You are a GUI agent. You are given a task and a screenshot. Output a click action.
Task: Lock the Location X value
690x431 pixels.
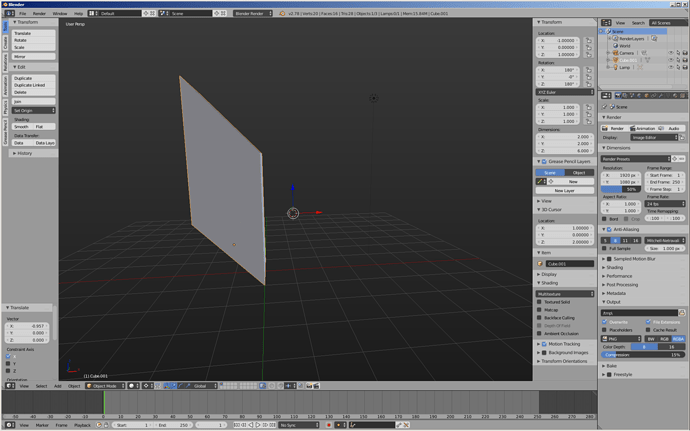pyautogui.click(x=588, y=41)
